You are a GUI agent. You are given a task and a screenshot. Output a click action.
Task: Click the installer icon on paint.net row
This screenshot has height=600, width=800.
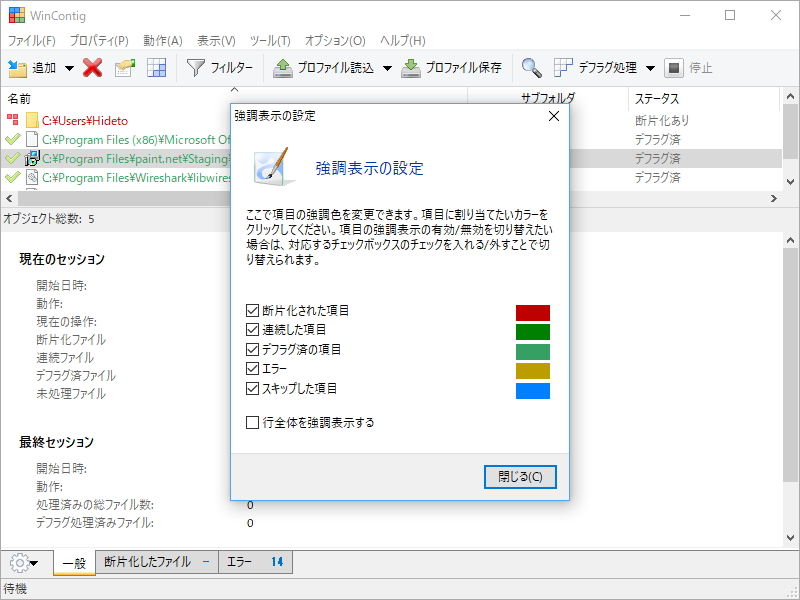[32, 158]
